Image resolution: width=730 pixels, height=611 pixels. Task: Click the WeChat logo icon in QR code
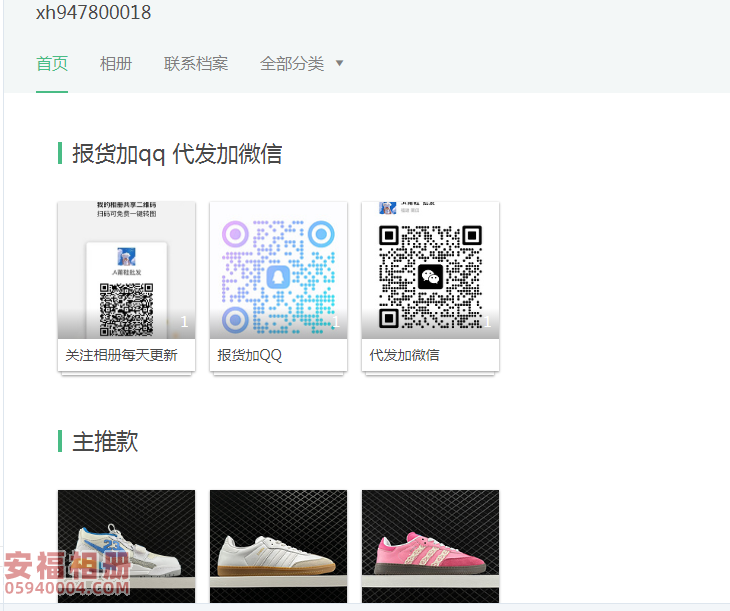(430, 277)
